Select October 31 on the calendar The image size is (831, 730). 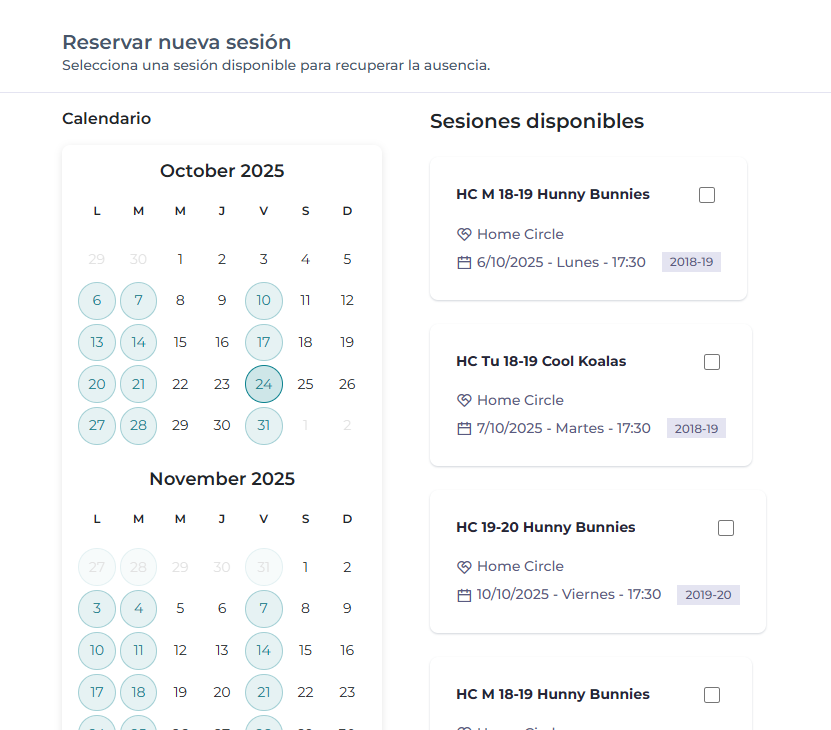[x=264, y=425]
